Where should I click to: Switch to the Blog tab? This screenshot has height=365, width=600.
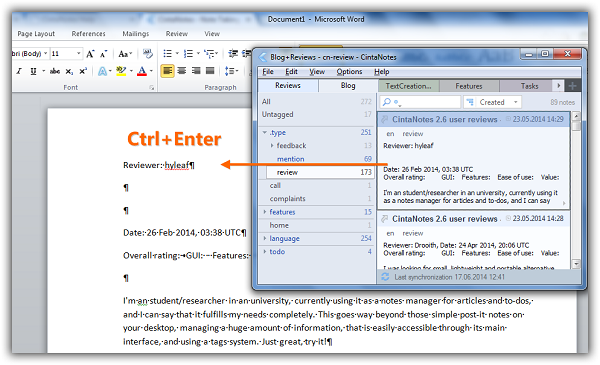(x=348, y=86)
